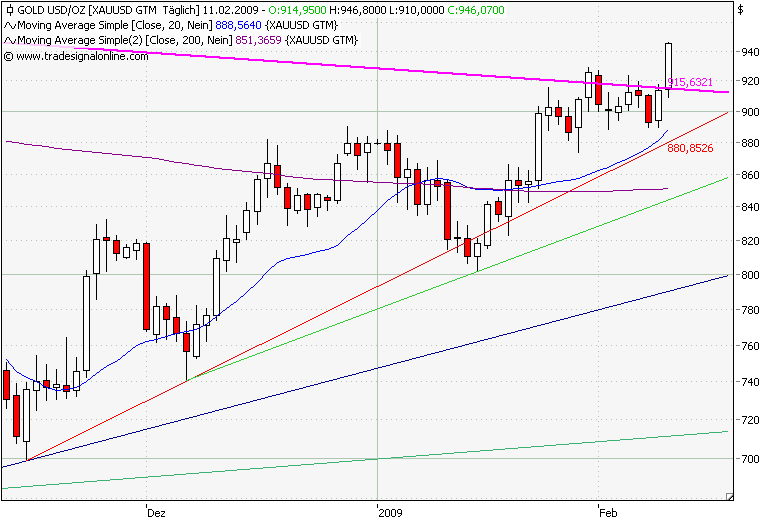
Task: Click the 780 price axis label
Action: pyautogui.click(x=749, y=310)
